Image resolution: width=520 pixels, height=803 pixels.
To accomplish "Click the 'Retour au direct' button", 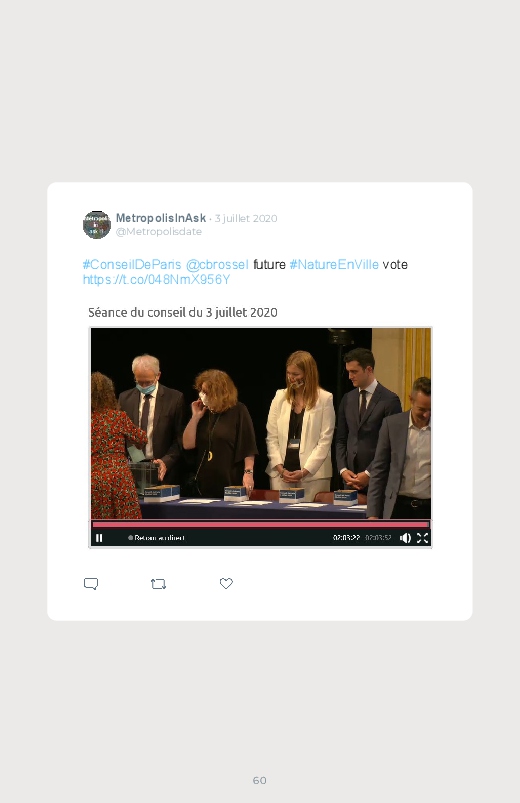I will coord(156,538).
